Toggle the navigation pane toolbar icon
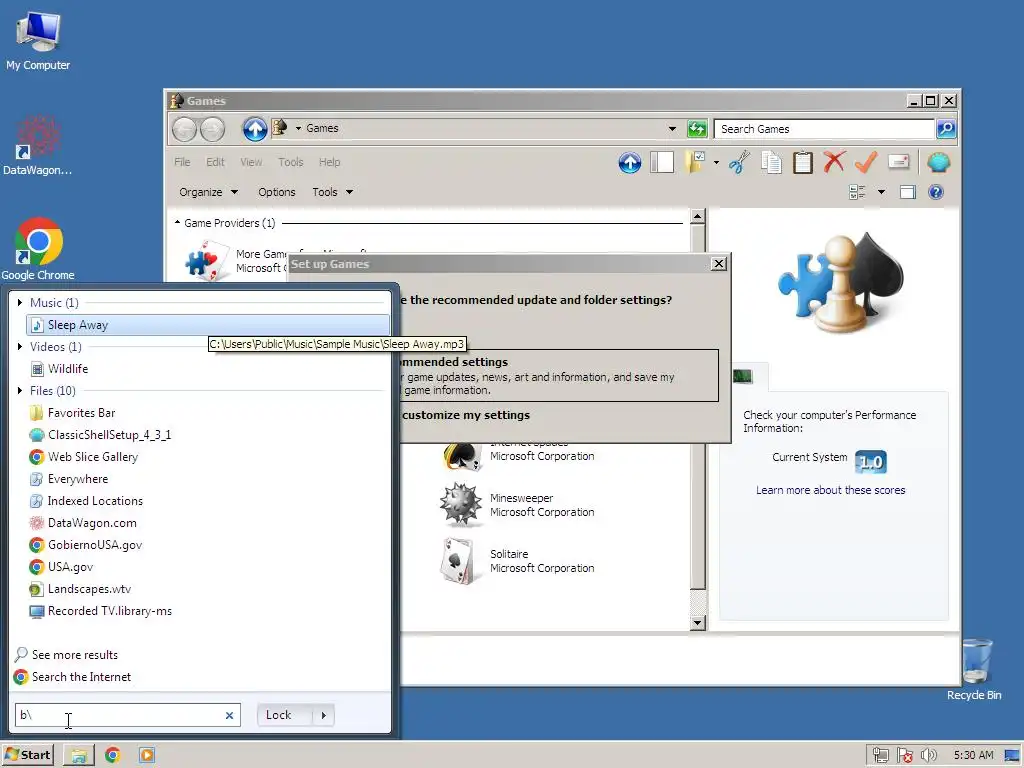This screenshot has height=768, width=1024. pos(662,162)
